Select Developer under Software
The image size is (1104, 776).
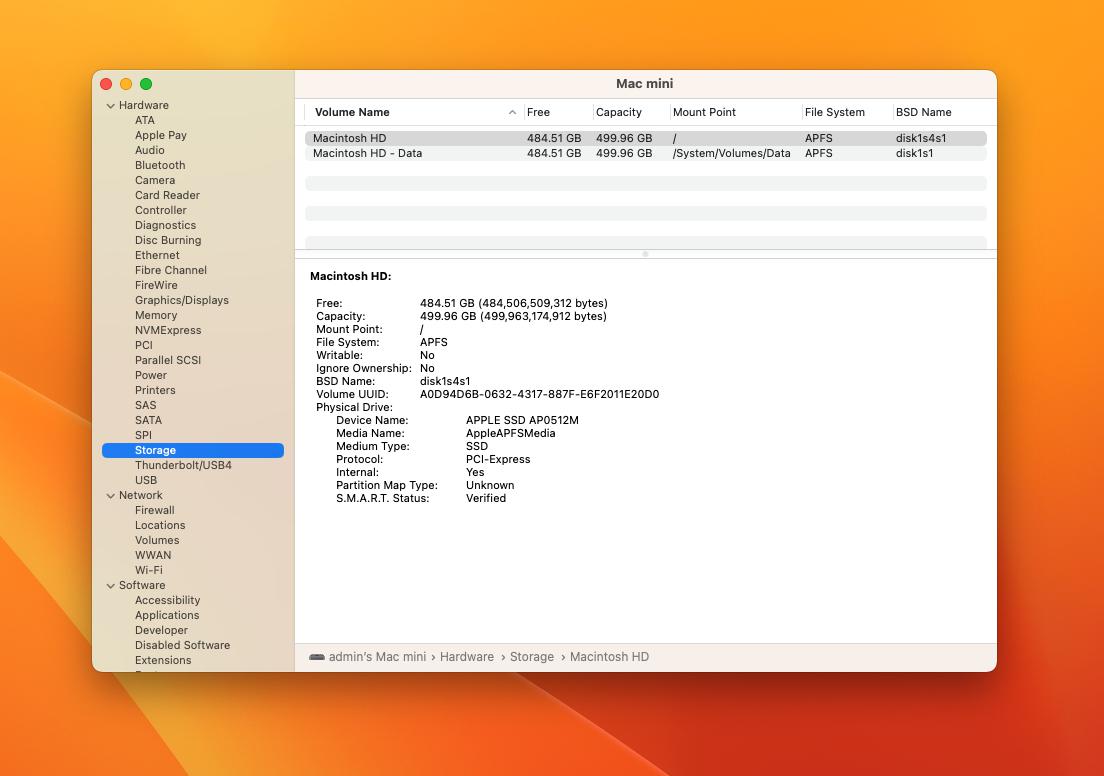tap(161, 631)
